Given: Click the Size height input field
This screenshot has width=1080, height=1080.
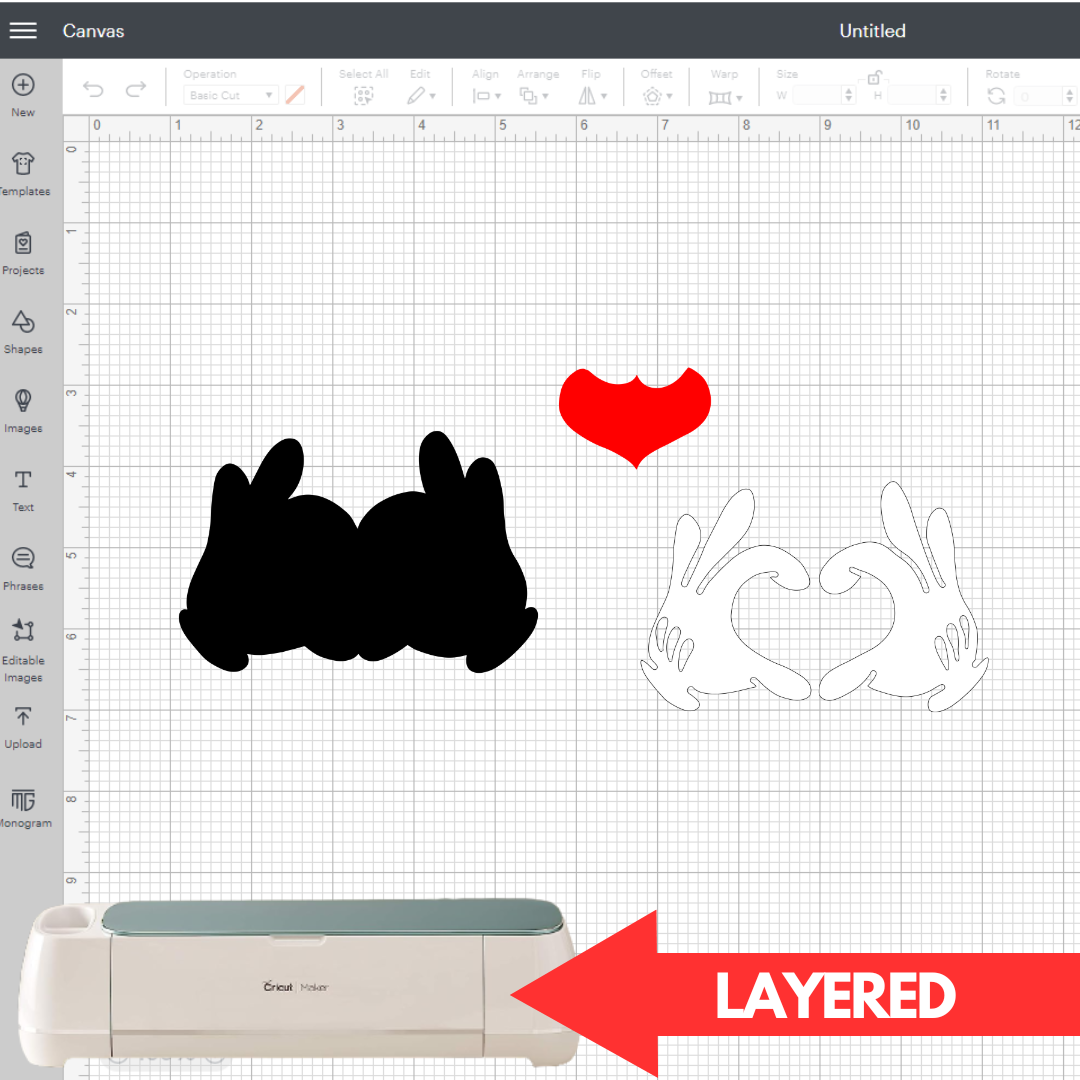Looking at the screenshot, I should coord(912,95).
